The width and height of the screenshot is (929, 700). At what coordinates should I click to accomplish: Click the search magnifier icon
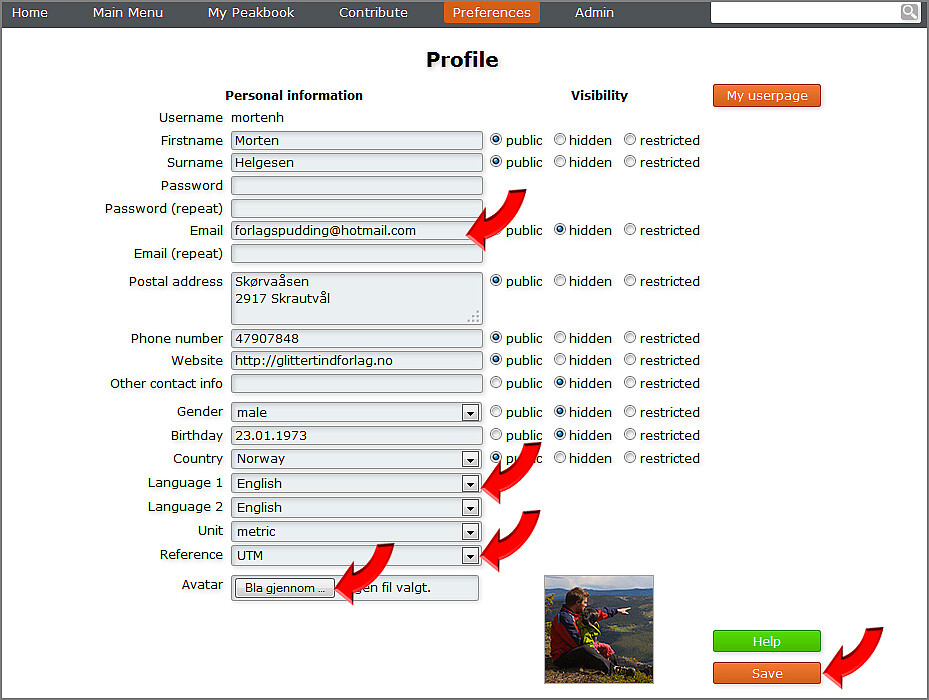pos(909,12)
